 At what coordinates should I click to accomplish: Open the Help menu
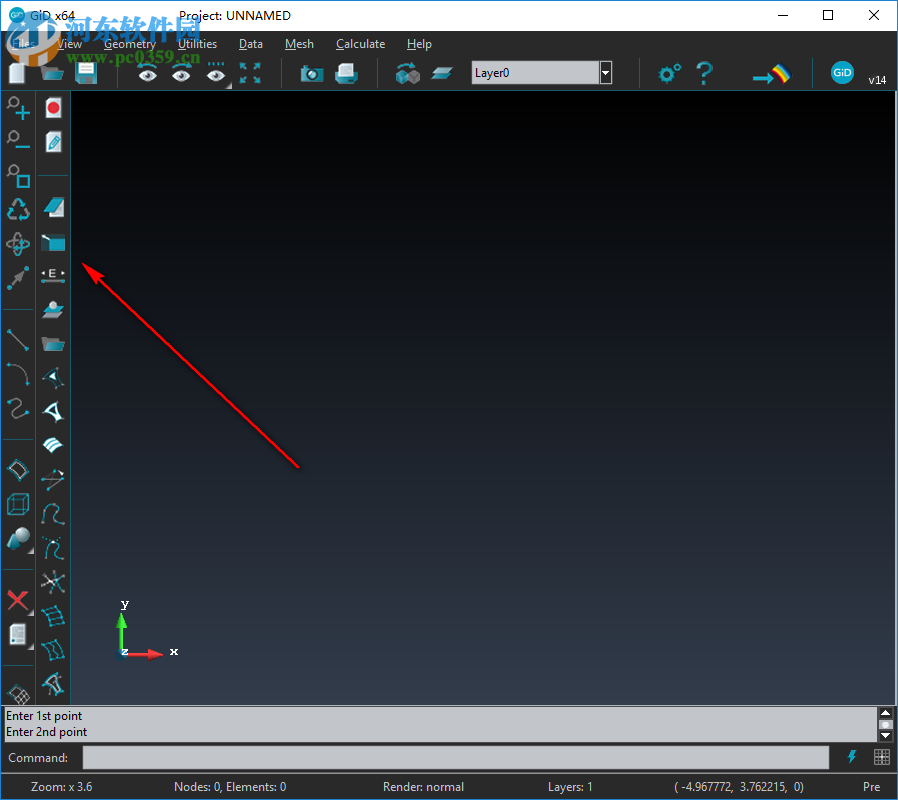419,44
